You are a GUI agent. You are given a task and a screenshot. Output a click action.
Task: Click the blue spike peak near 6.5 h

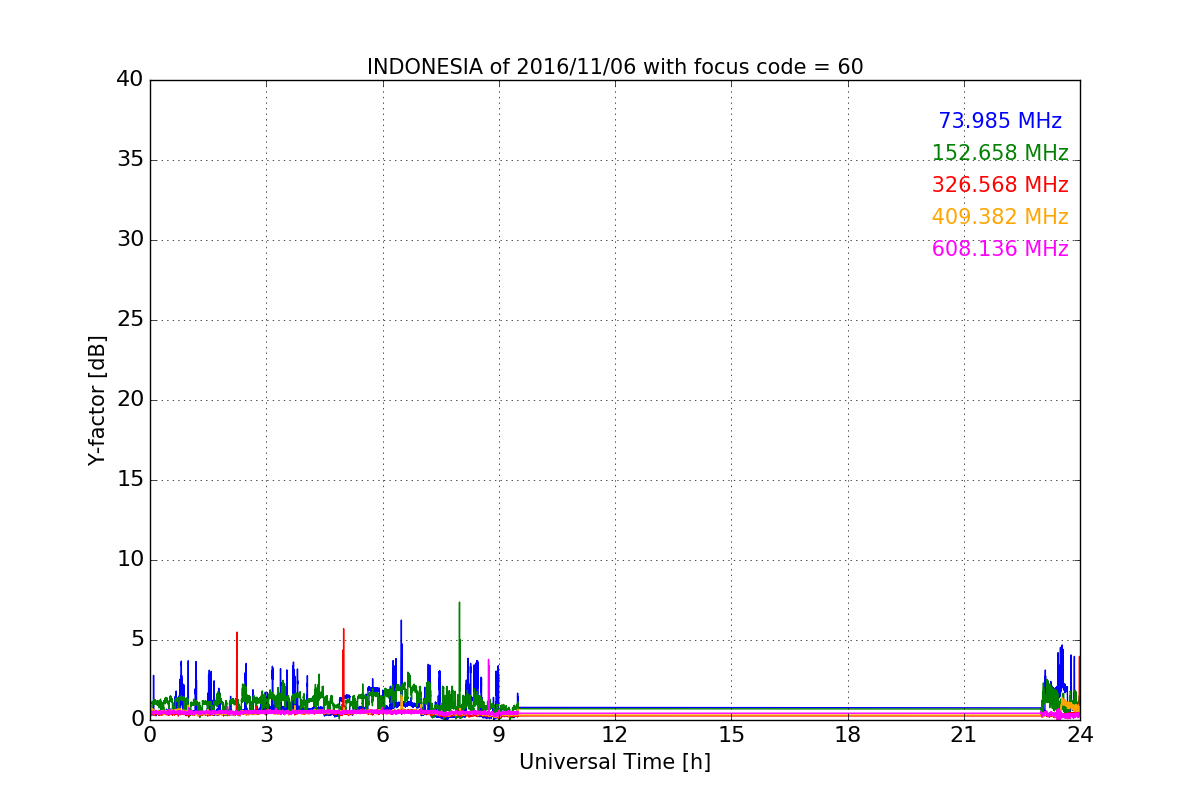[401, 621]
